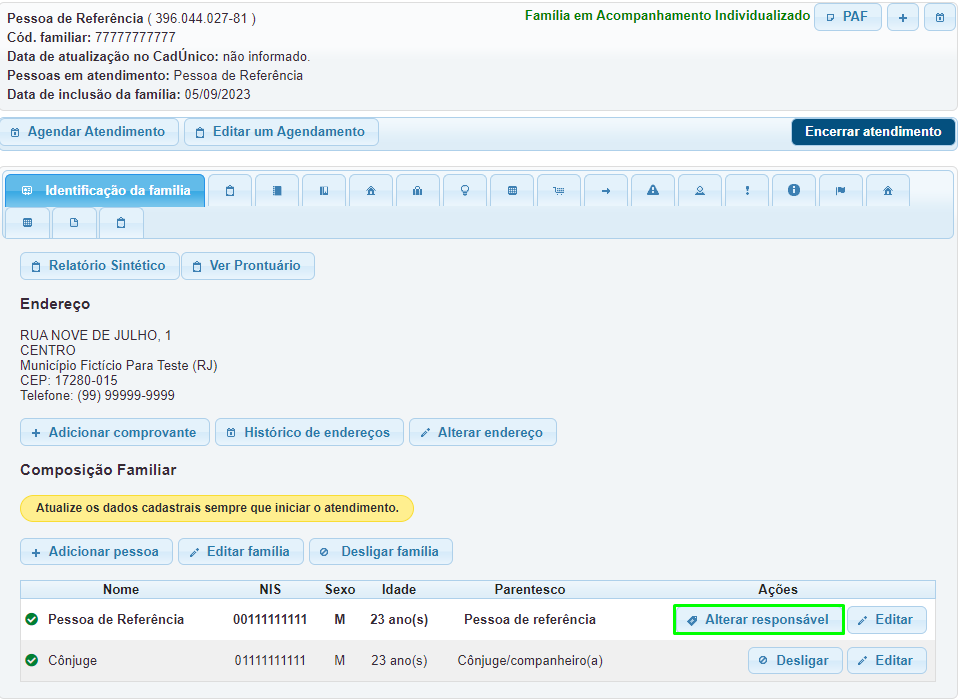Screen dimensions: 960x699
Task: Open Relatório Sintético report
Action: tap(100, 266)
